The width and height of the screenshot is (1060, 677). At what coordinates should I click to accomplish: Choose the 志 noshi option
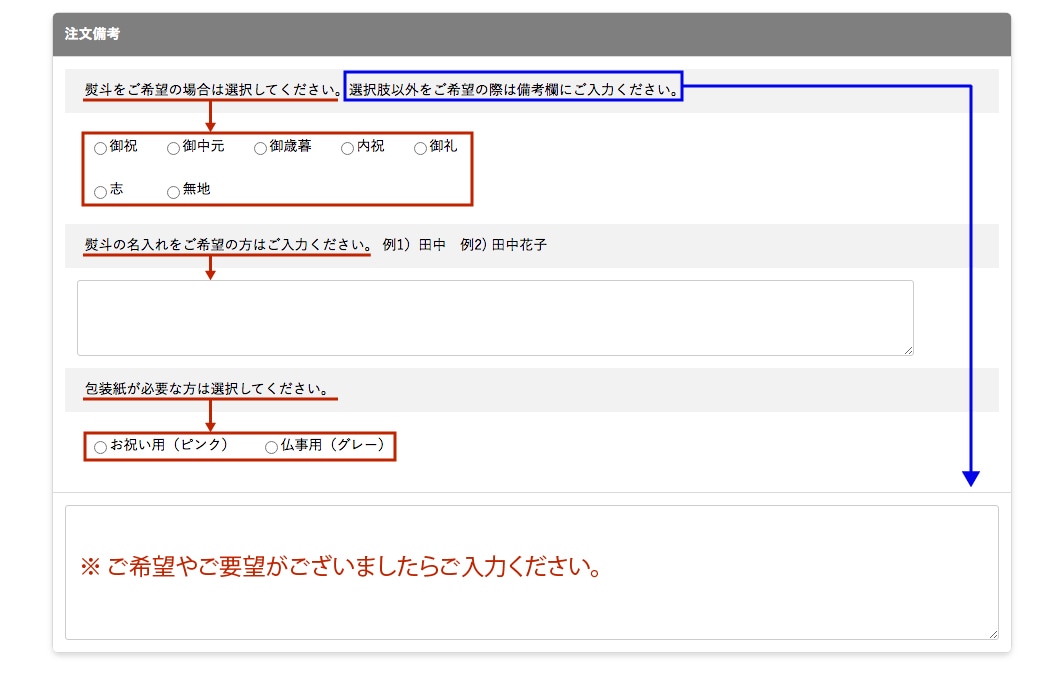(x=100, y=191)
